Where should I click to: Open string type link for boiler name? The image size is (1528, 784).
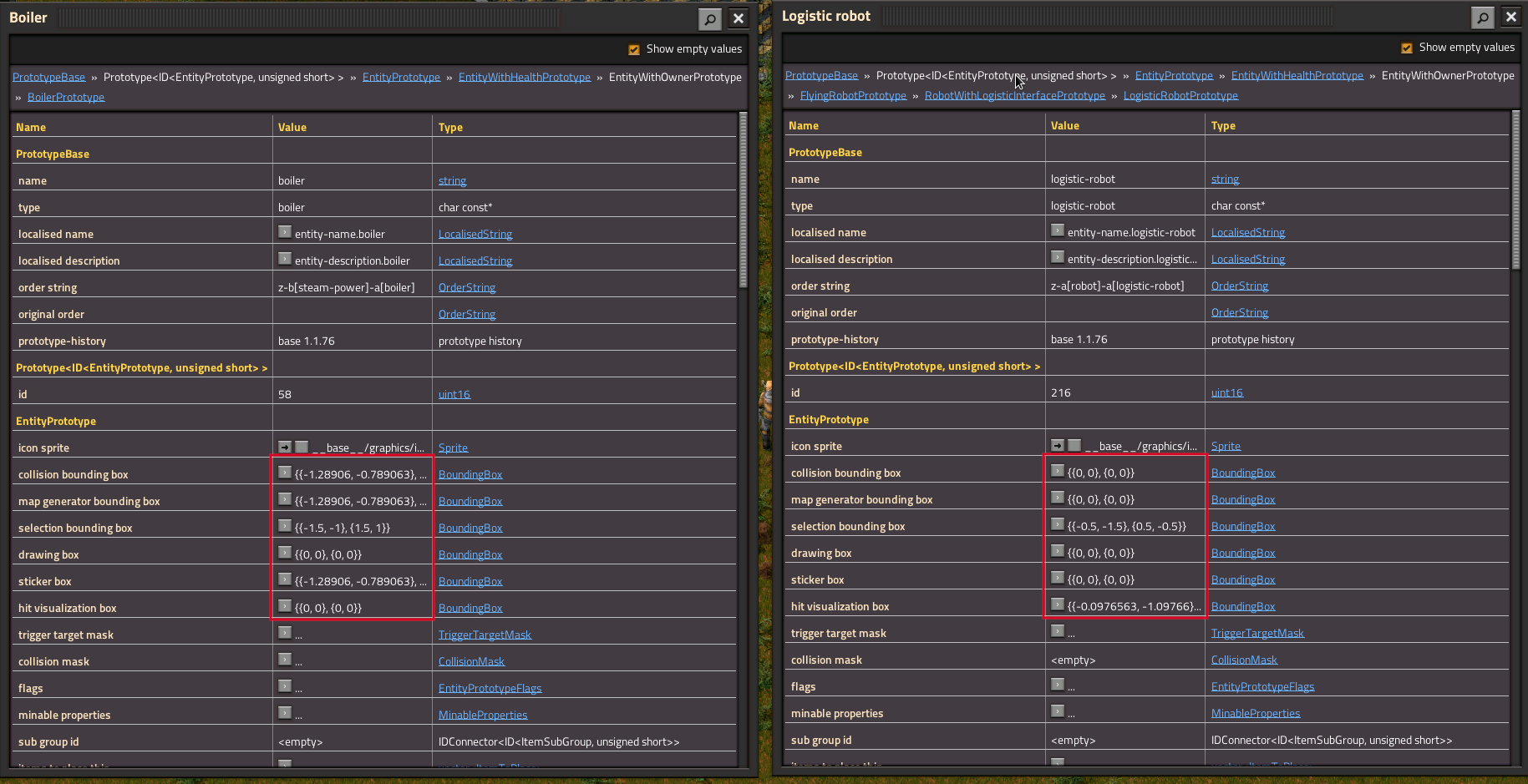(x=452, y=180)
